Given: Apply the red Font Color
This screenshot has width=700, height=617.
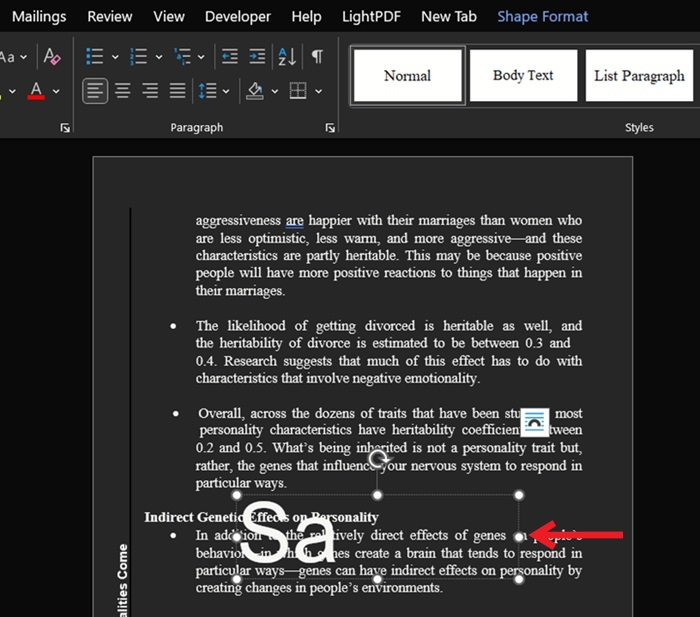Looking at the screenshot, I should click(x=36, y=91).
